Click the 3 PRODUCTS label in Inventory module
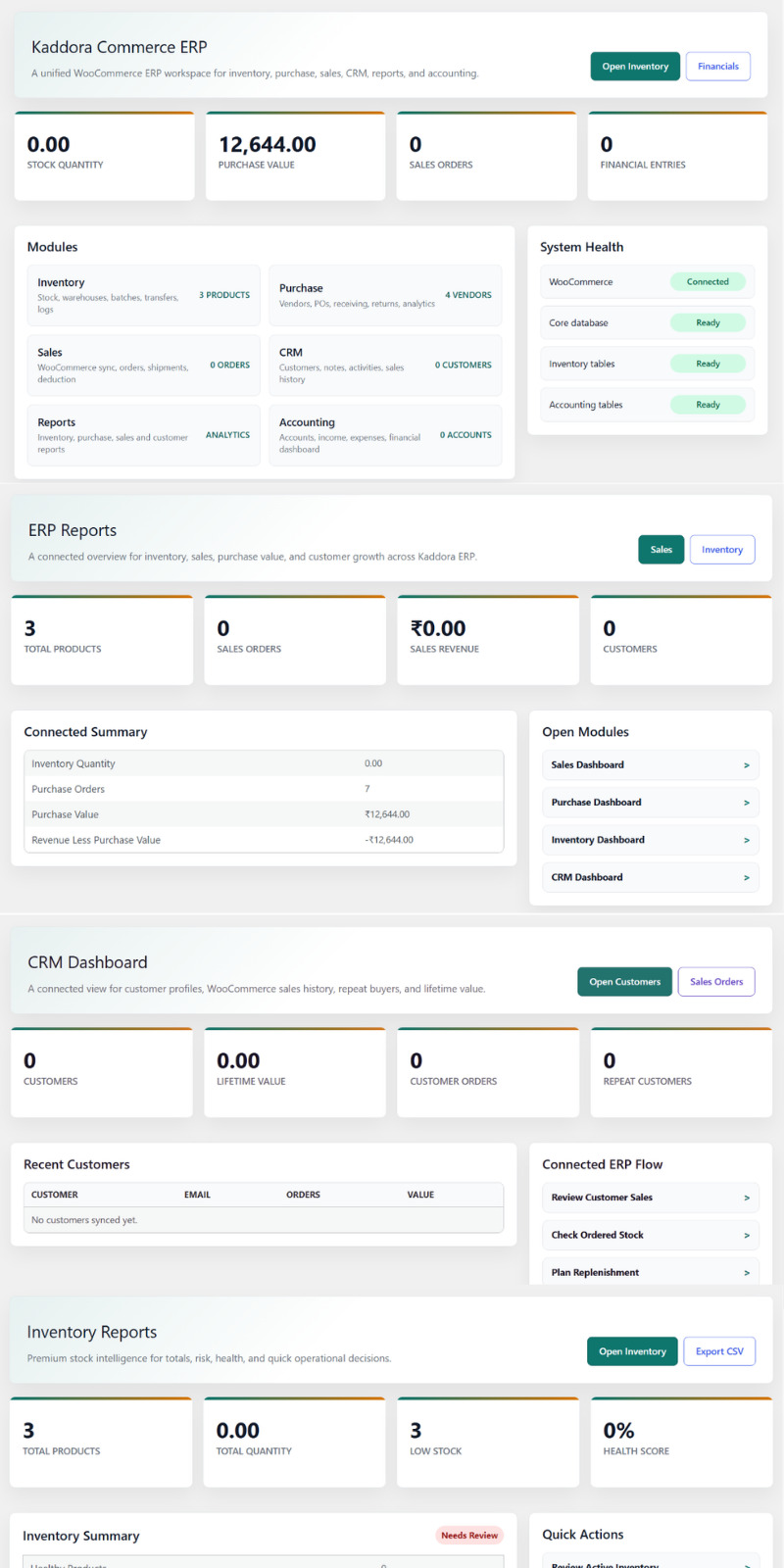Image resolution: width=784 pixels, height=1568 pixels. tap(224, 295)
